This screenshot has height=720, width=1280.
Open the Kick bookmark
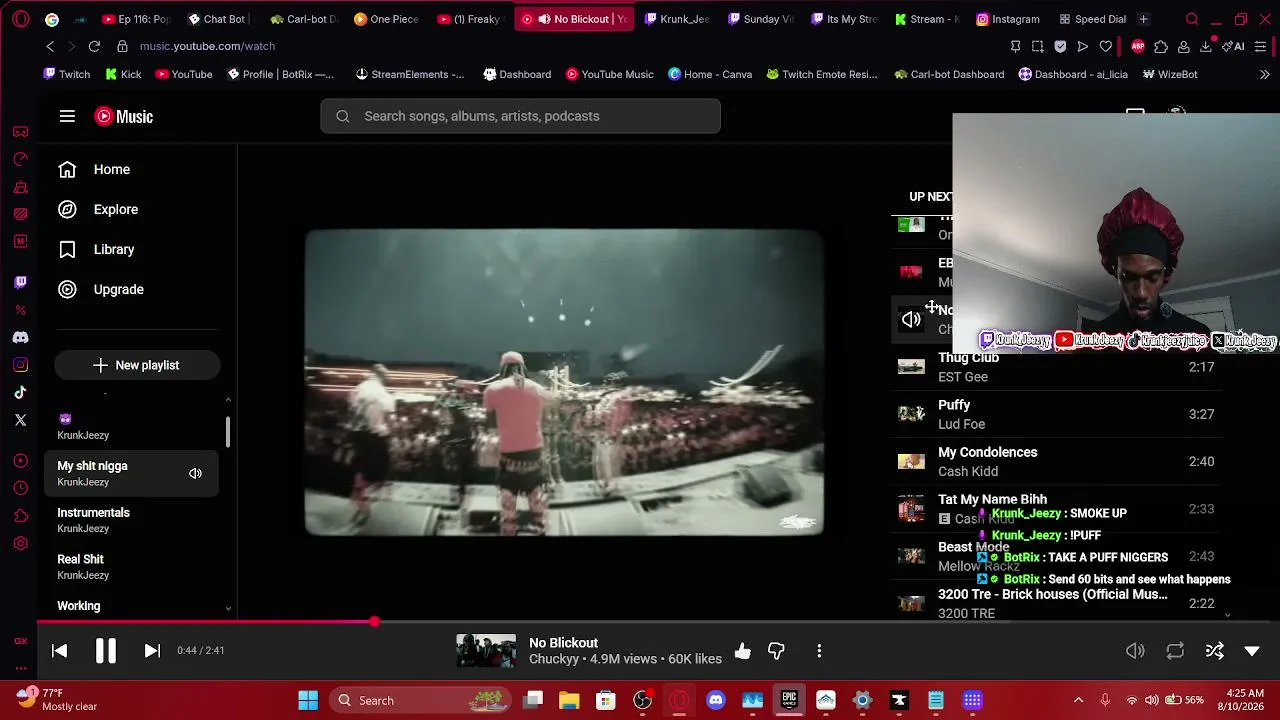click(123, 74)
